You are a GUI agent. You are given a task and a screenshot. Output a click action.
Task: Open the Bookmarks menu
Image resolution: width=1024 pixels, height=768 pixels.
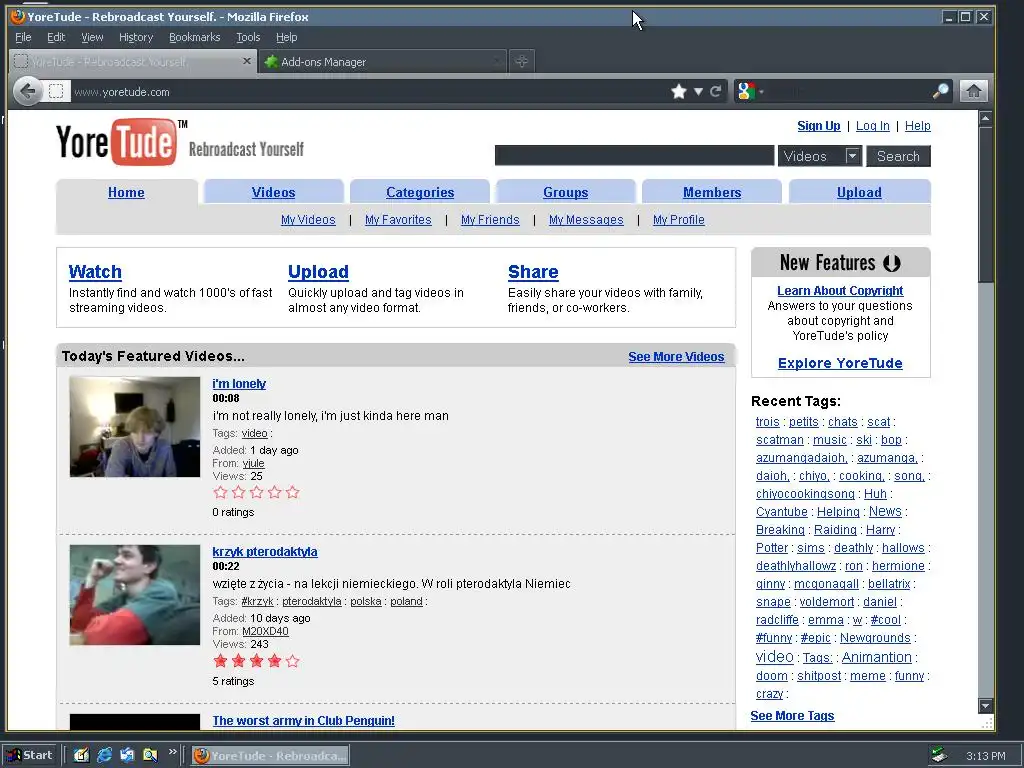point(195,37)
